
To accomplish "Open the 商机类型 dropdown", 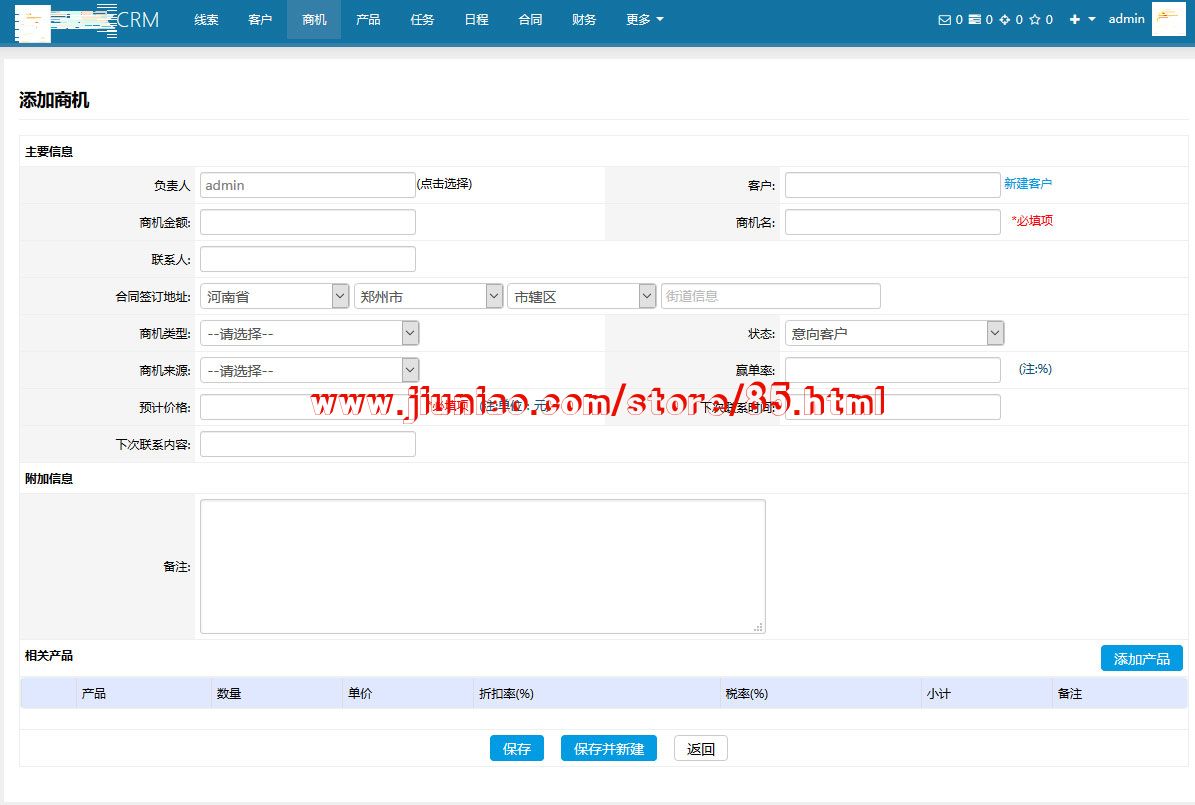I will tap(309, 333).
